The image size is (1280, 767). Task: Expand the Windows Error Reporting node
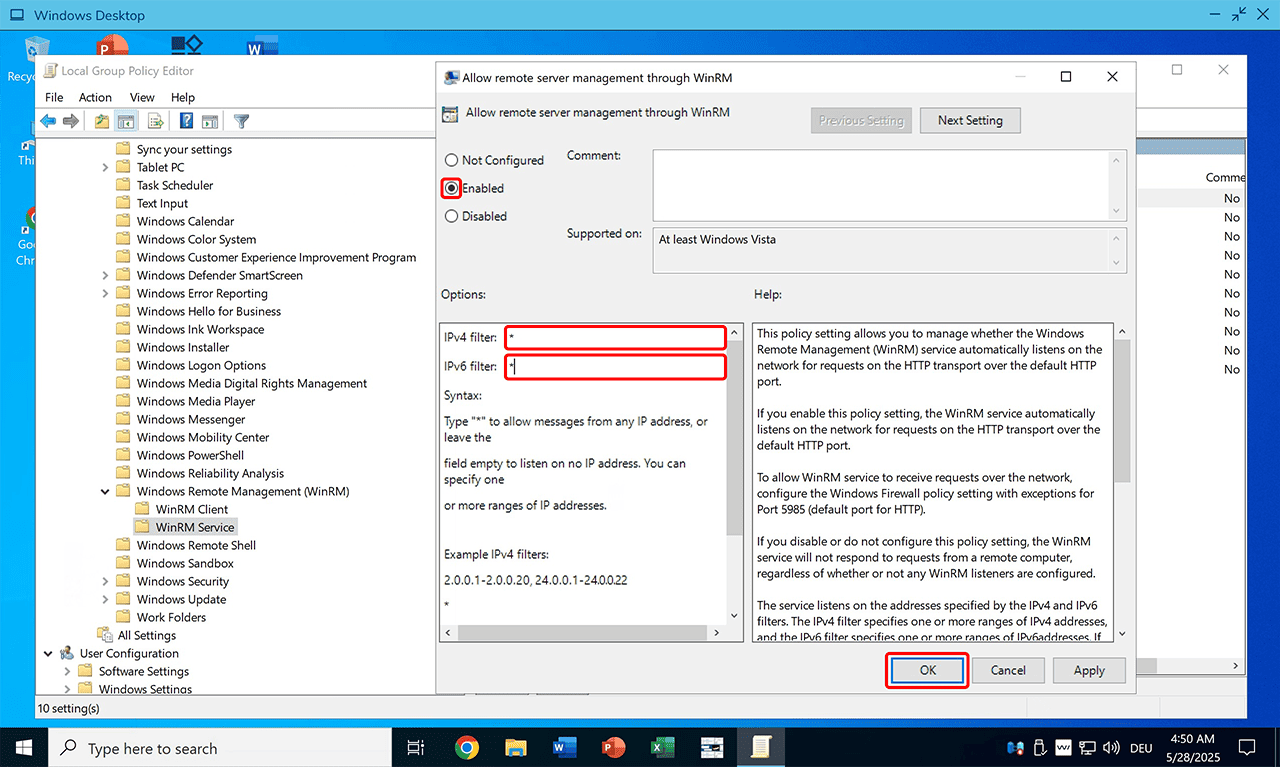pos(105,293)
